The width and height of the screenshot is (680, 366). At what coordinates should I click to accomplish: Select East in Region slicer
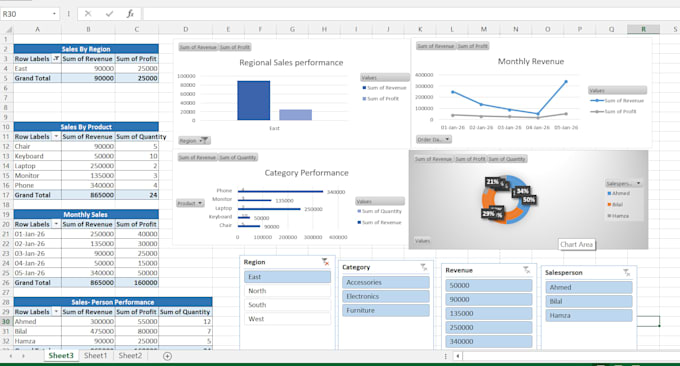287,277
